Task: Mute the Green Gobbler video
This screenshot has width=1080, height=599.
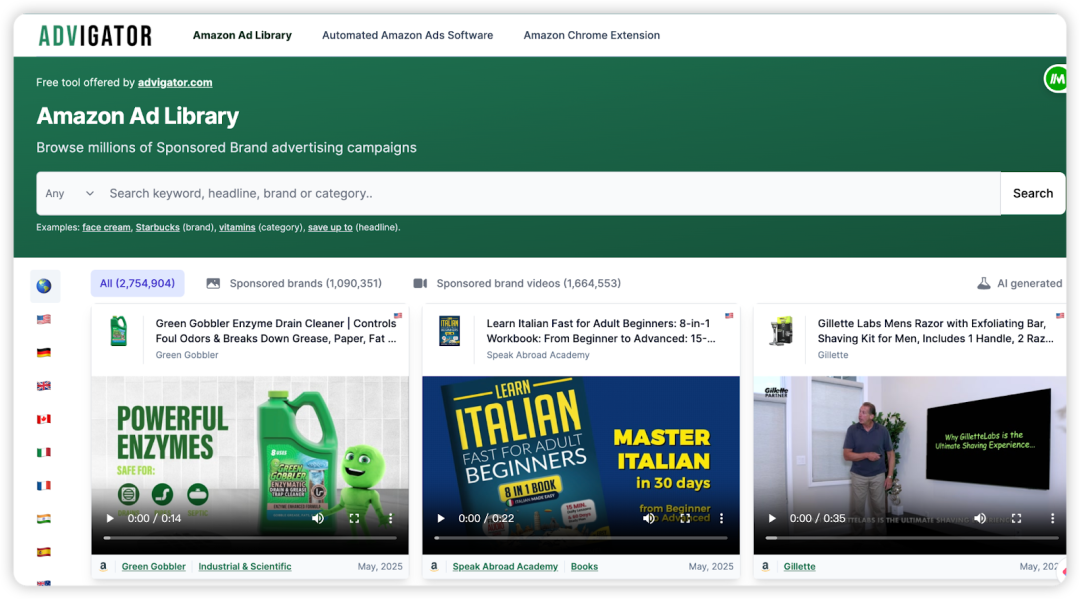Action: 318,518
